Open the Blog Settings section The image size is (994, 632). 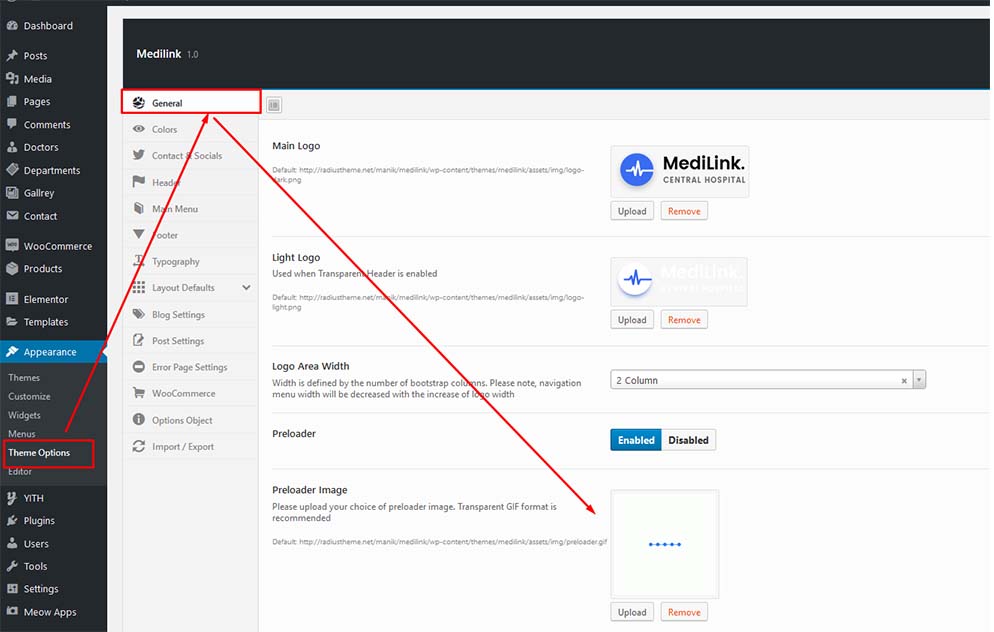[x=191, y=314]
